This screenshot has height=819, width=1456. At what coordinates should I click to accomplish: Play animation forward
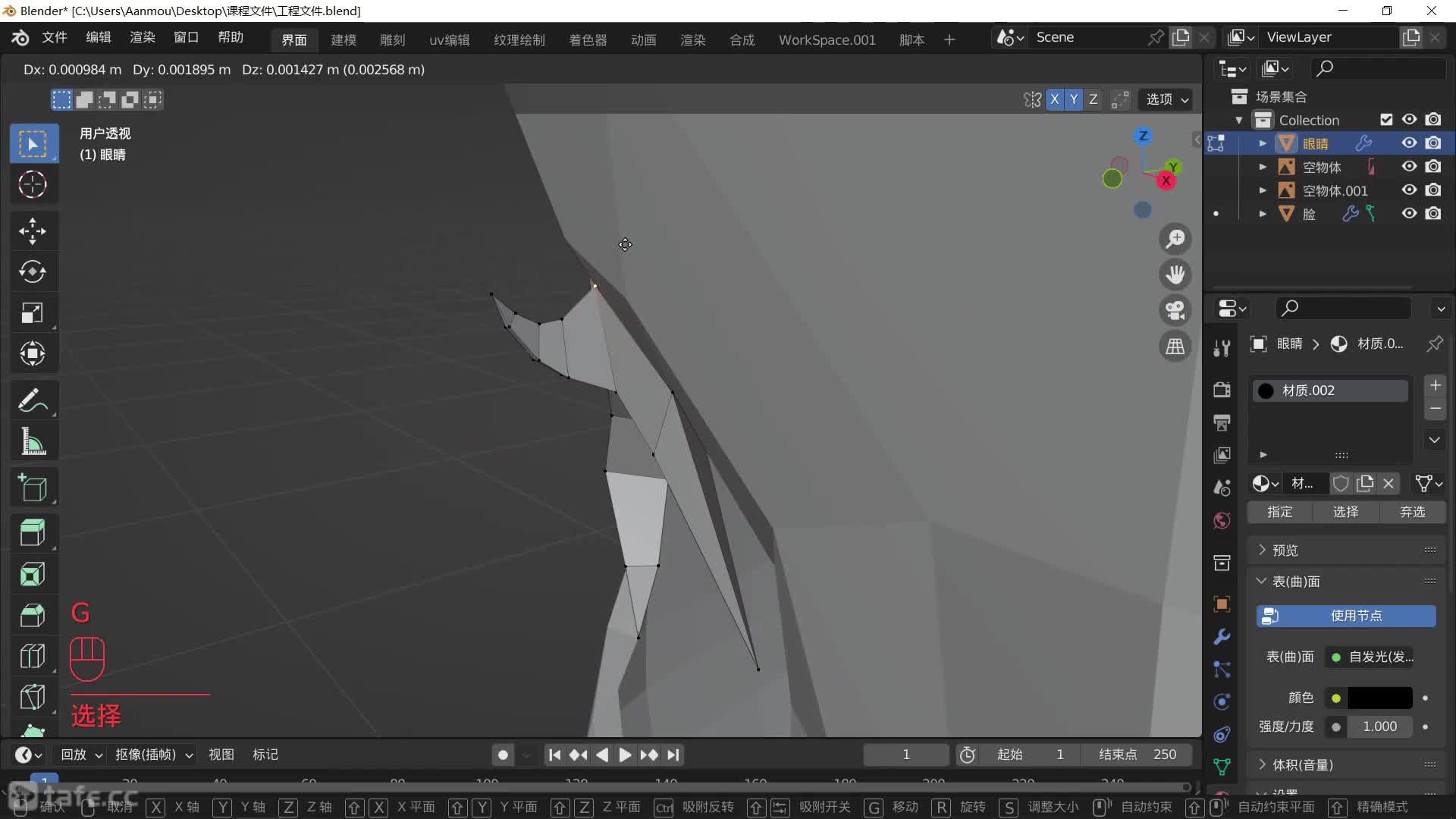[x=625, y=755]
